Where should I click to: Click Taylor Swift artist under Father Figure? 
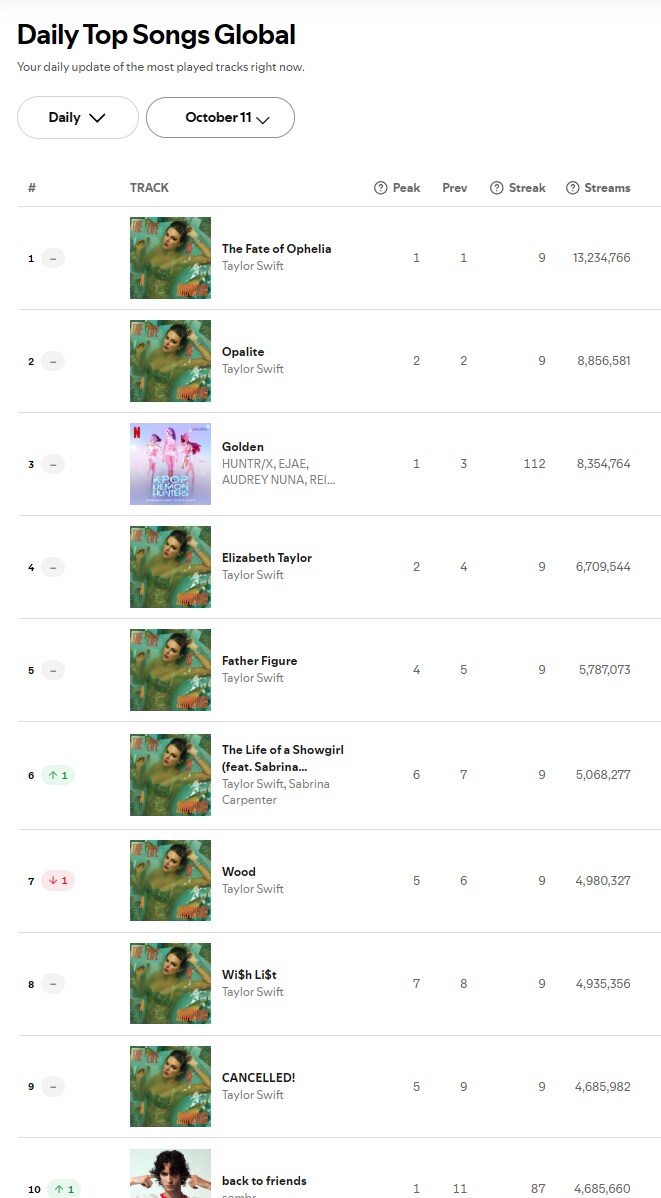(x=253, y=678)
